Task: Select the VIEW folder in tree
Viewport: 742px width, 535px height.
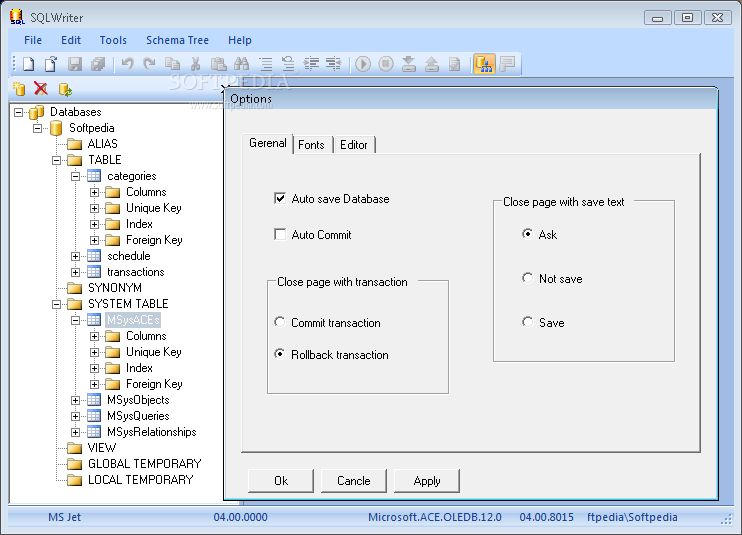Action: (x=102, y=448)
